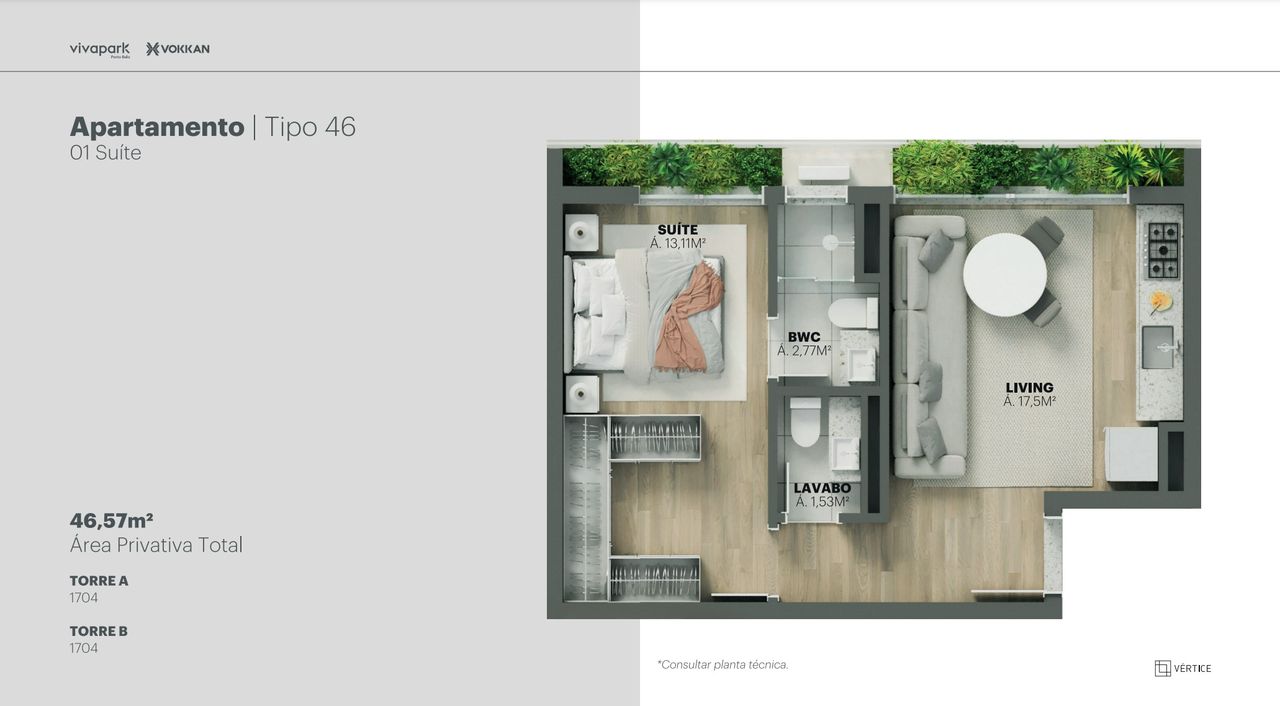Screen dimensions: 1280x706
Task: Click the Living area label
Action: [x=1029, y=388]
